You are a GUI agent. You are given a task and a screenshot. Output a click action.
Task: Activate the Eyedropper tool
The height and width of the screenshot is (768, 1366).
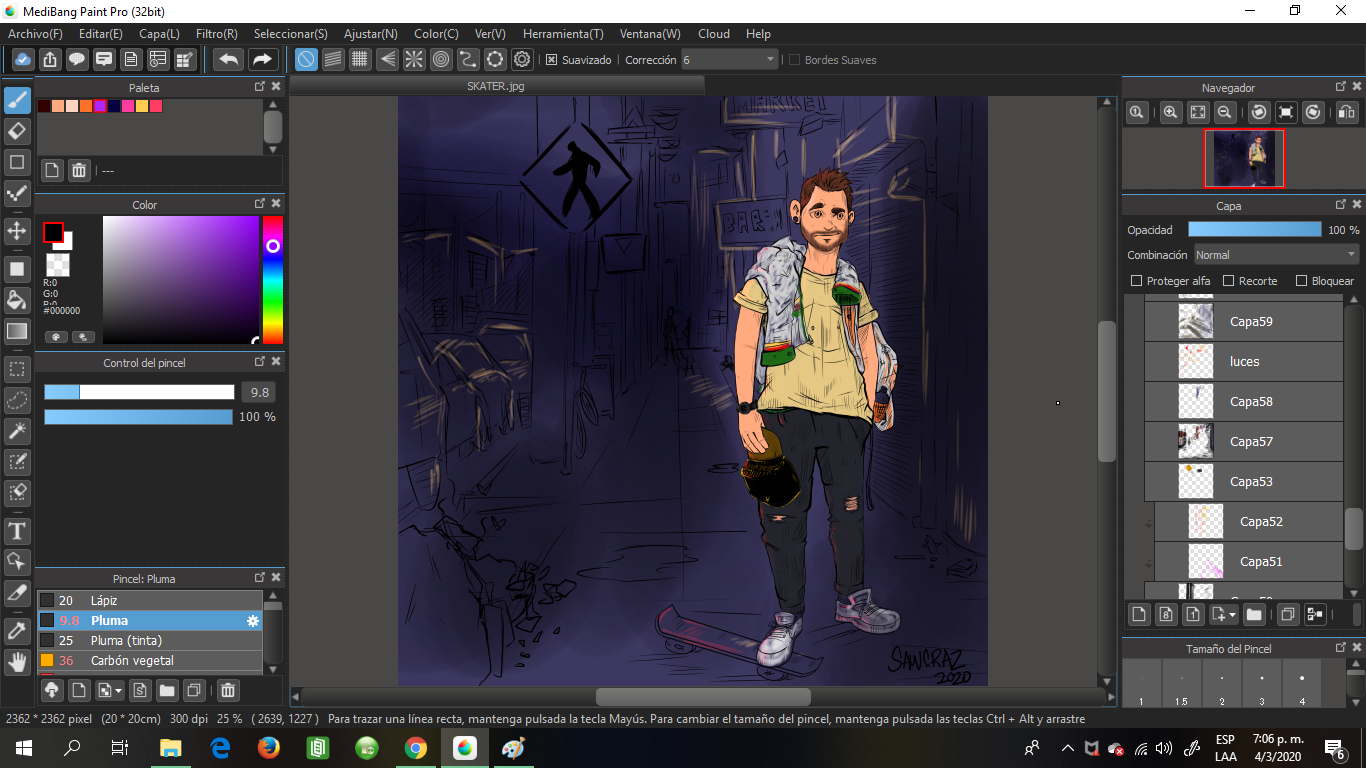[17, 630]
